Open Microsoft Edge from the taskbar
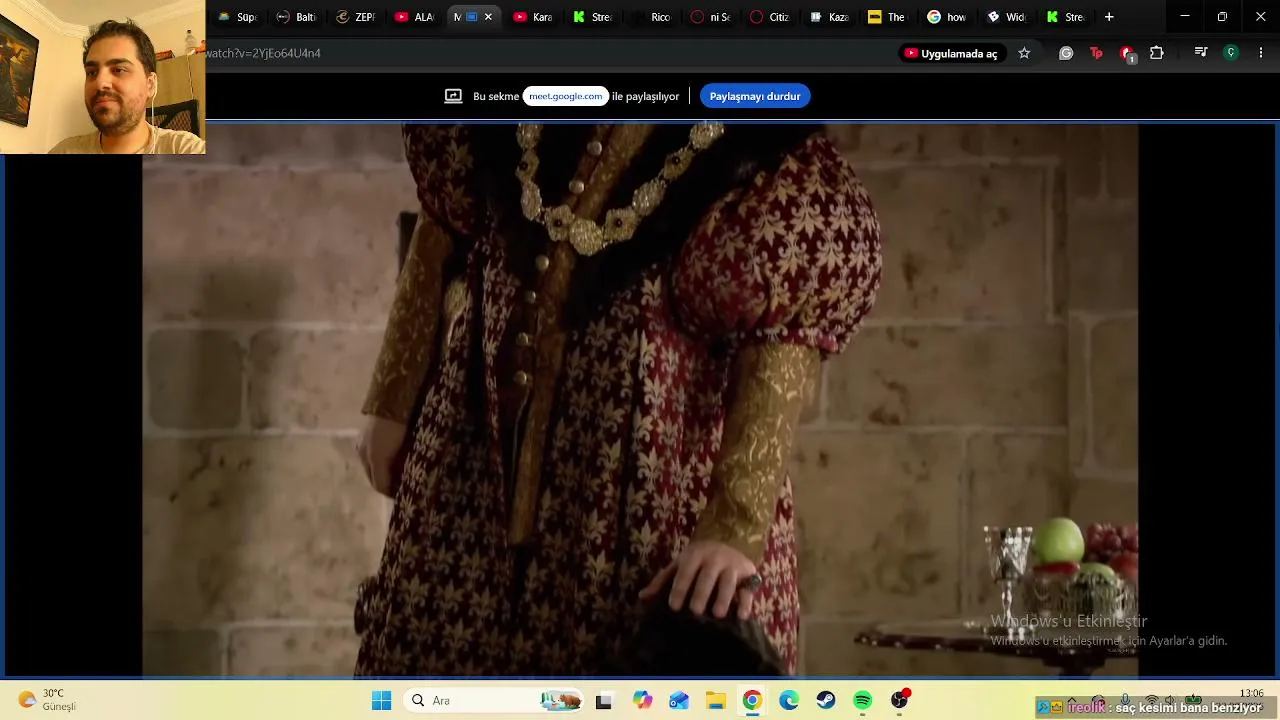 789,701
